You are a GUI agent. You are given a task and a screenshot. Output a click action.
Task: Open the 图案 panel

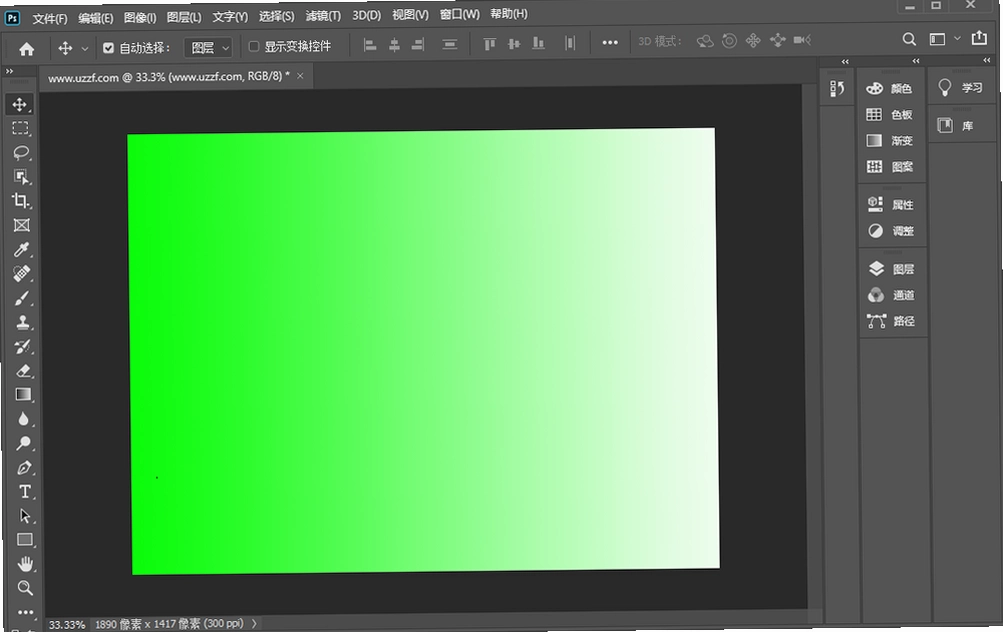click(890, 167)
